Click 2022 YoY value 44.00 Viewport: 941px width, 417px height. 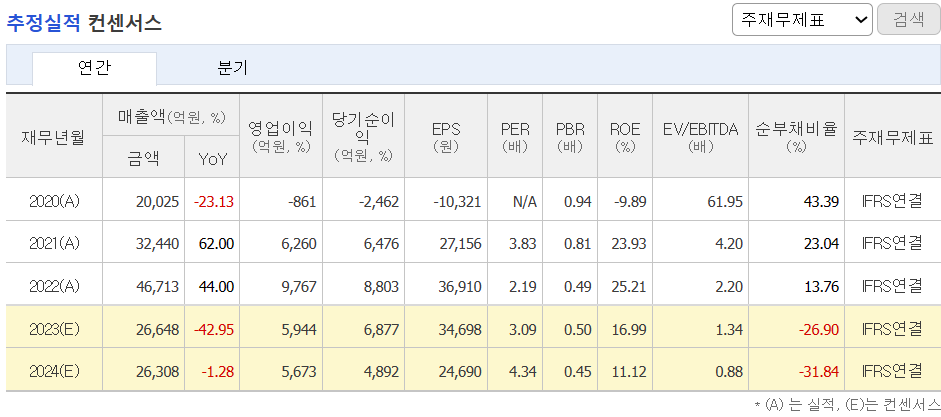216,287
